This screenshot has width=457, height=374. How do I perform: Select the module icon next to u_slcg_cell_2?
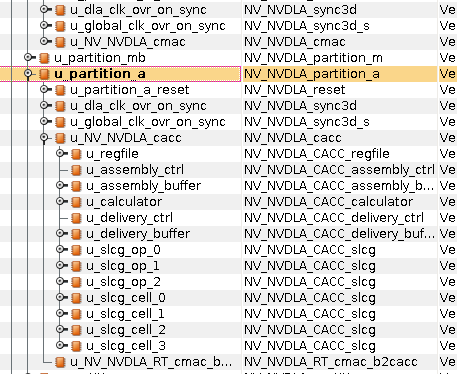(76, 330)
